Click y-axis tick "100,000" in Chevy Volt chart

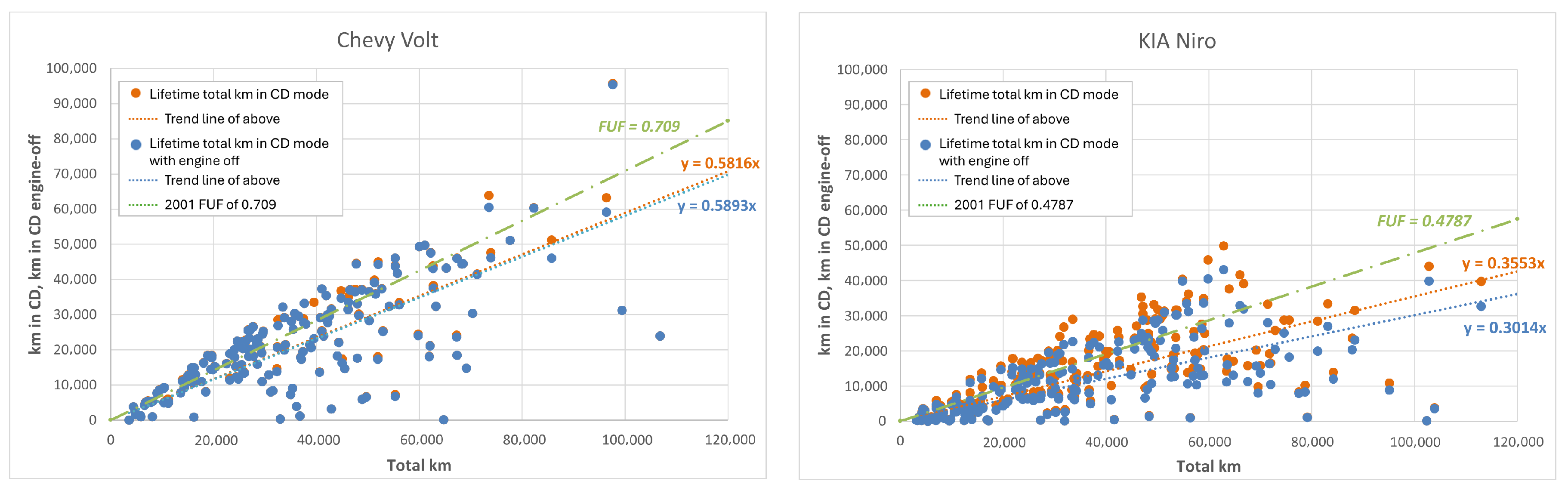coord(71,68)
